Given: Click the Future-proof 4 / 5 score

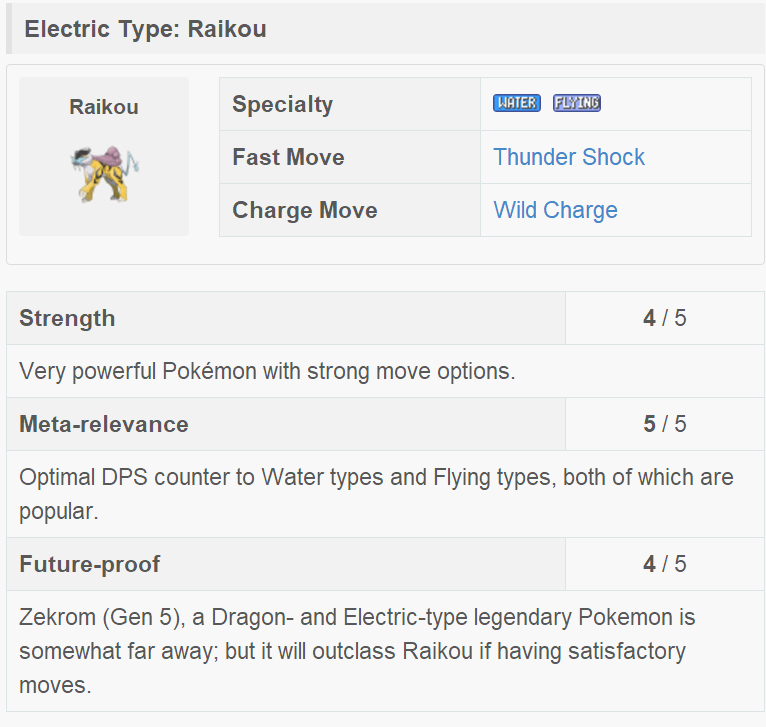Looking at the screenshot, I should click(x=665, y=564).
